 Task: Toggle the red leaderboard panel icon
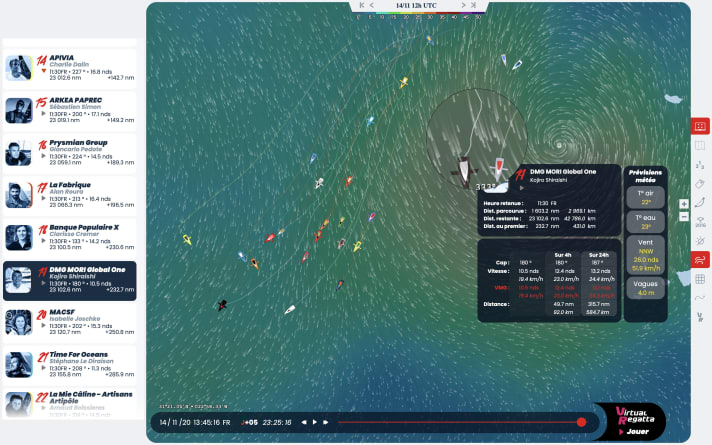coord(700,126)
